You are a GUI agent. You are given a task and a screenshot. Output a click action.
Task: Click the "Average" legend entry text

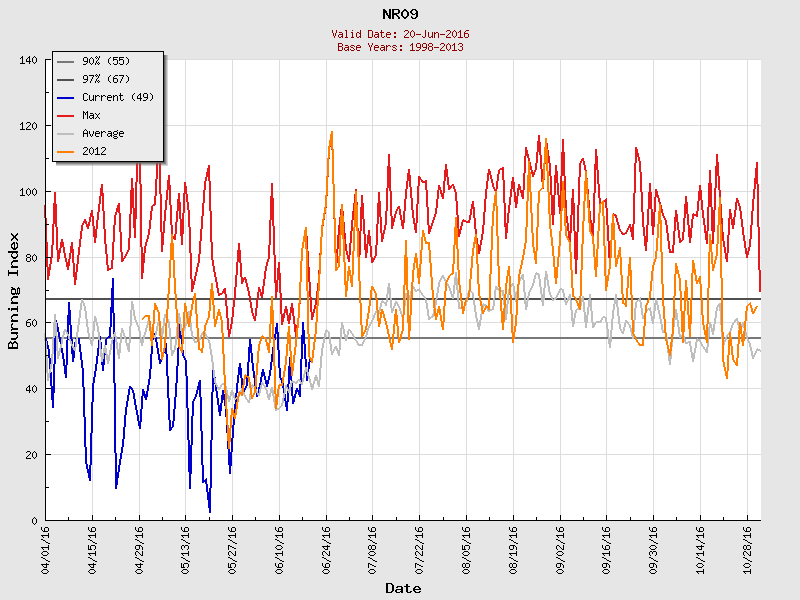pos(103,134)
